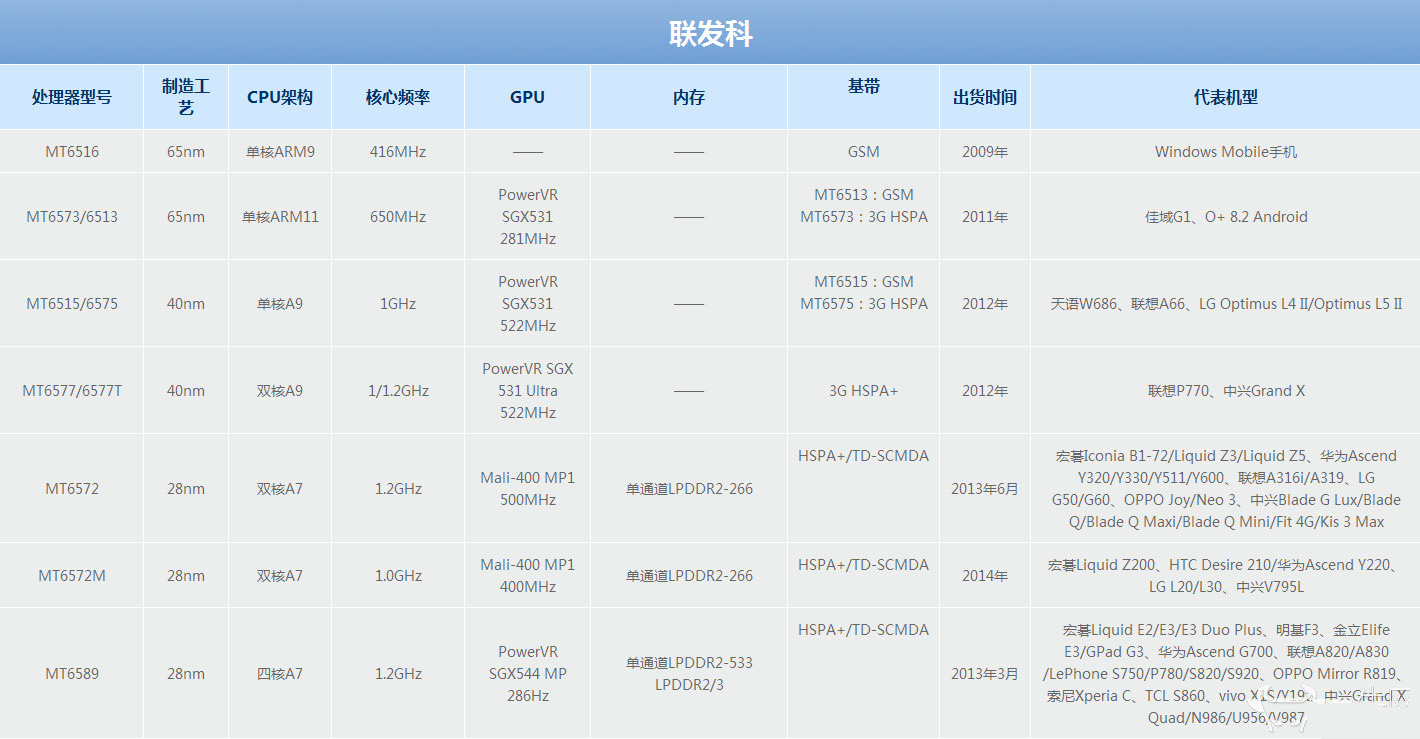
Task: Click the 2009年 shipping date
Action: 985,152
